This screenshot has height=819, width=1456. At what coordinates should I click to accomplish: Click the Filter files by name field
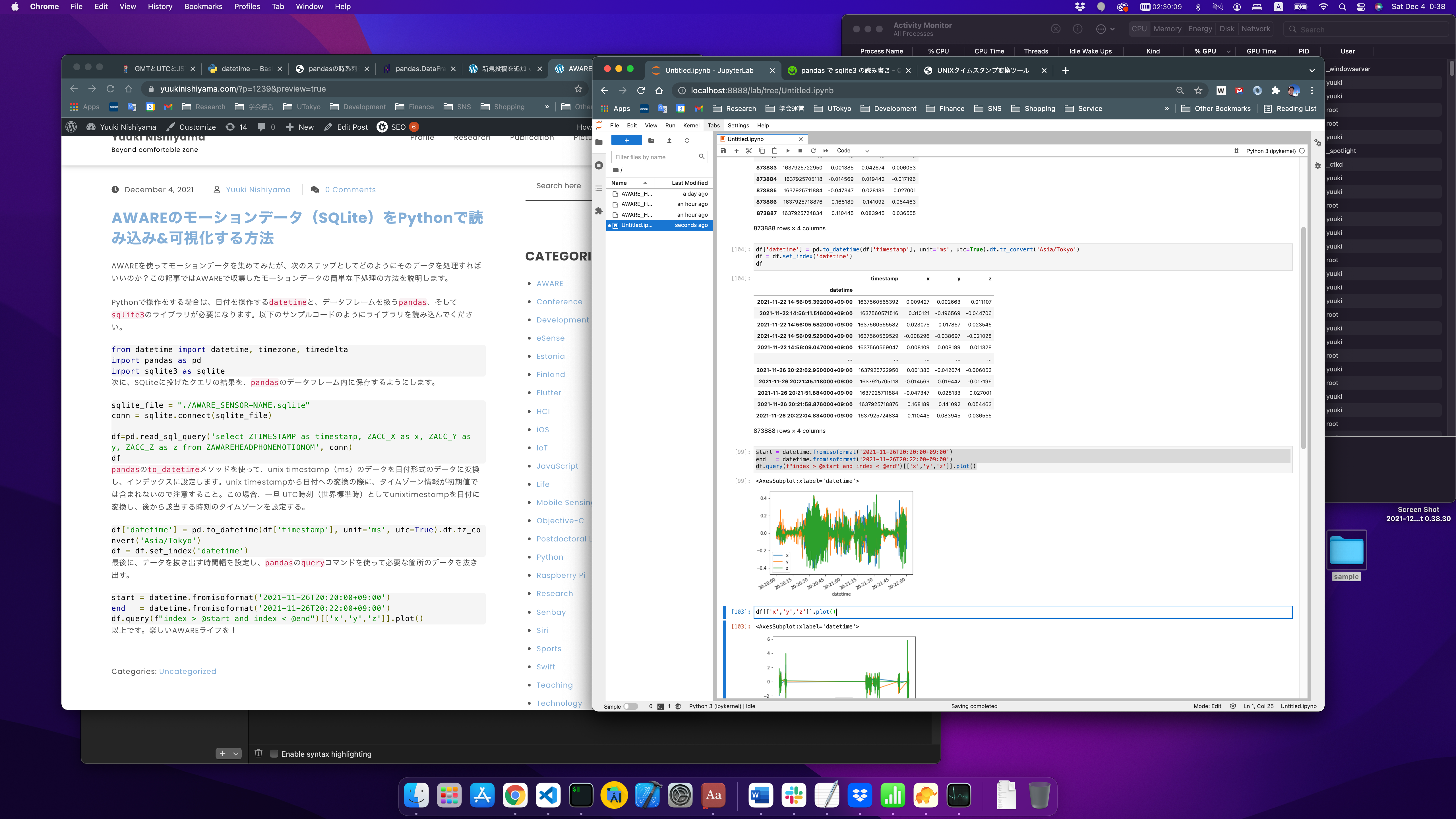pos(660,157)
